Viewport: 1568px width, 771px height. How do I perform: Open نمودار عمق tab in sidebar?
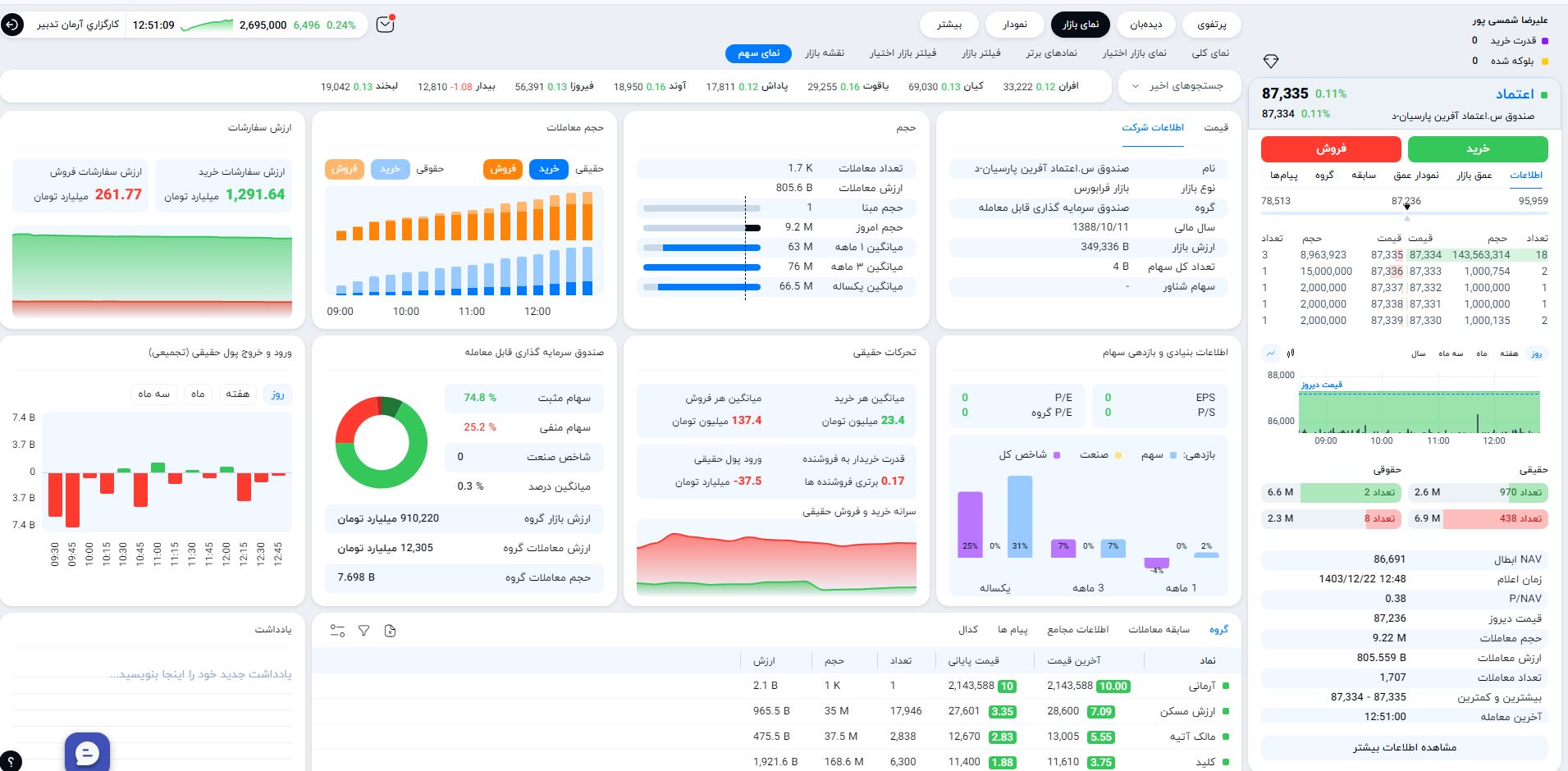(x=1416, y=176)
